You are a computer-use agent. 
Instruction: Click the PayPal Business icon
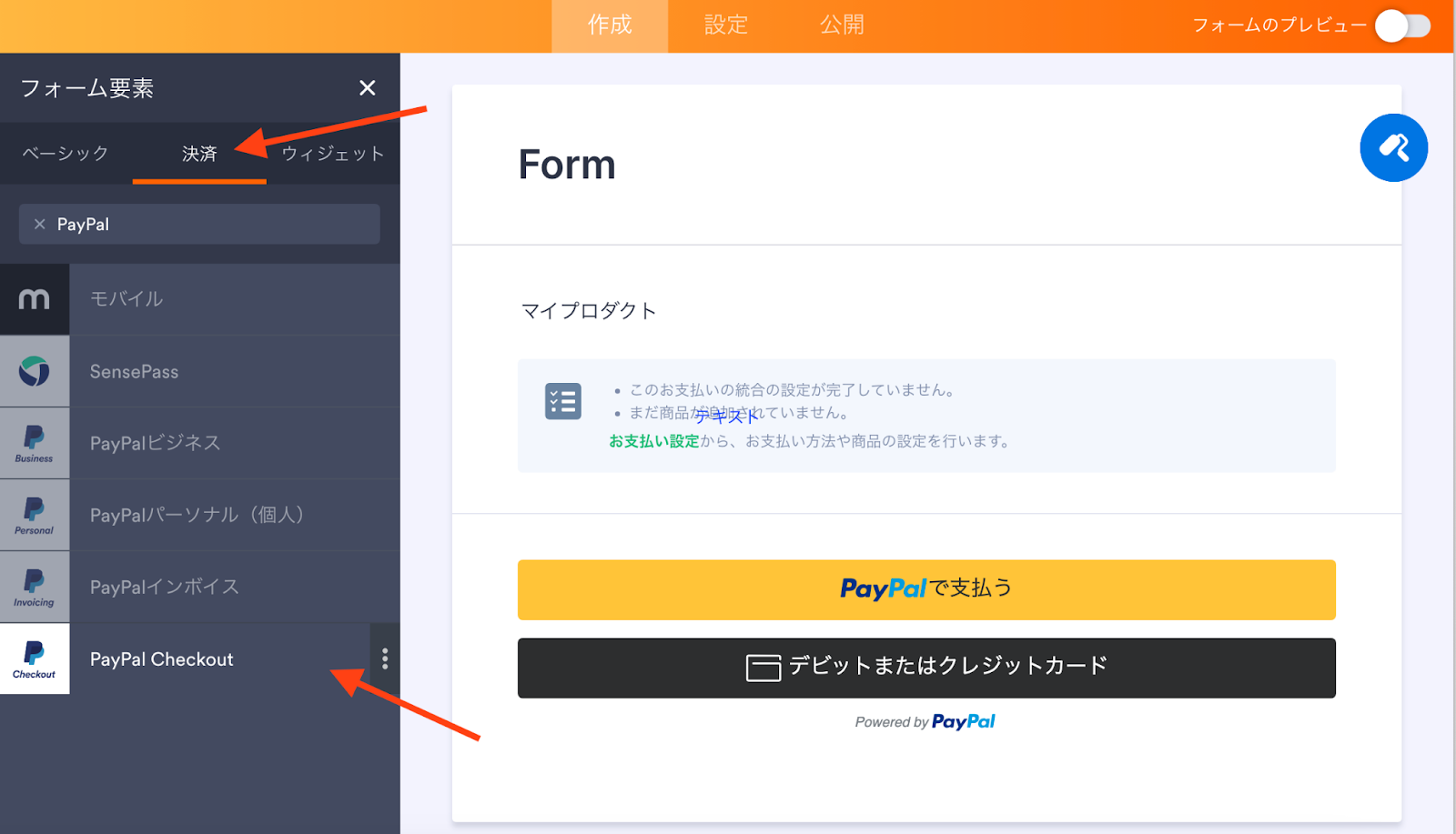(x=35, y=443)
